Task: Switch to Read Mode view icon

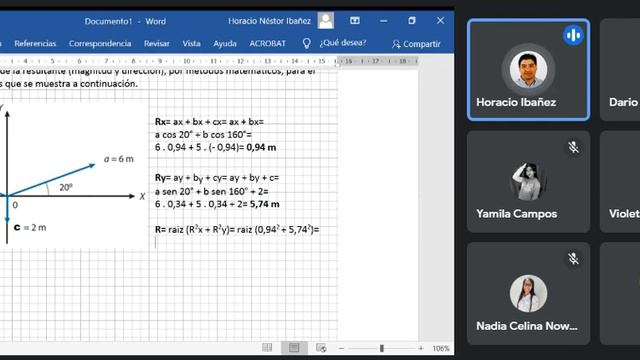Action: coord(267,348)
